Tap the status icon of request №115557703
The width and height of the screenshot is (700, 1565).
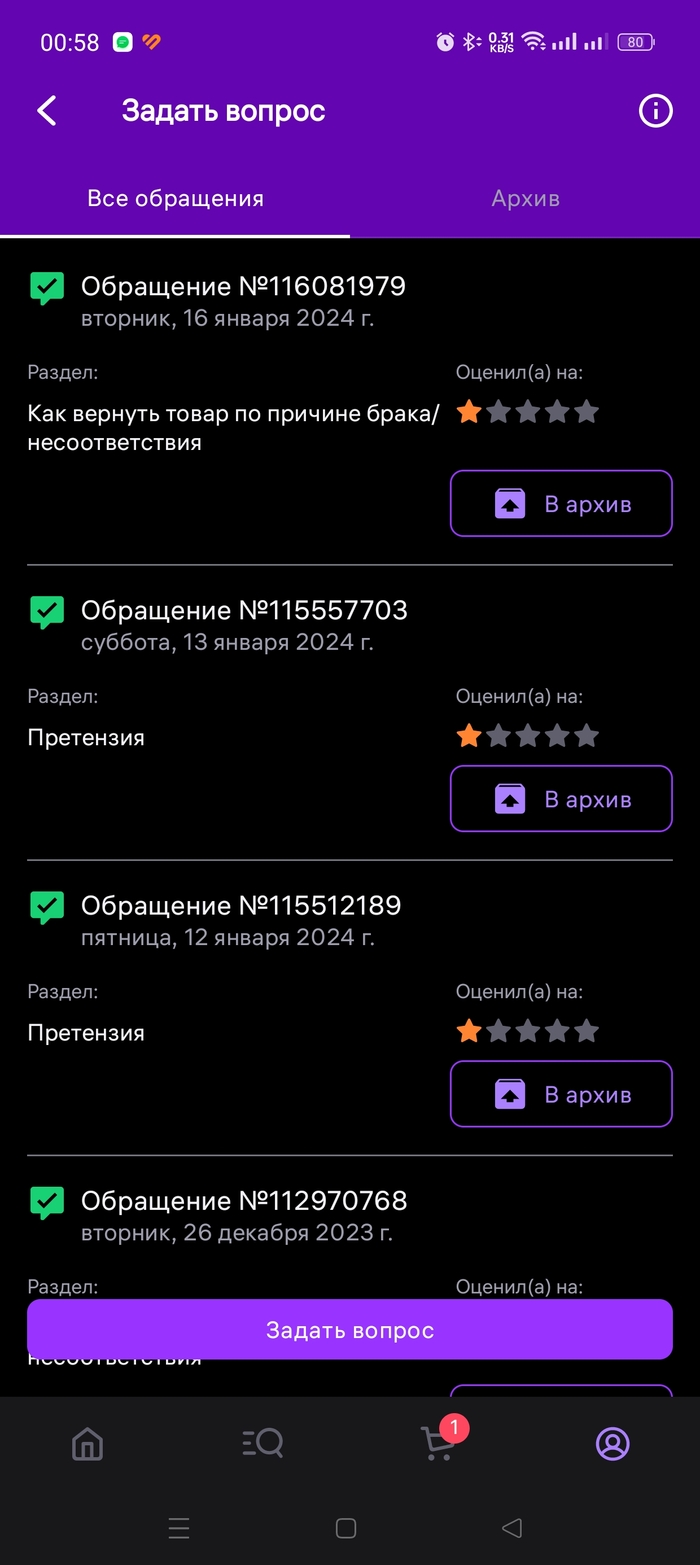tap(47, 612)
